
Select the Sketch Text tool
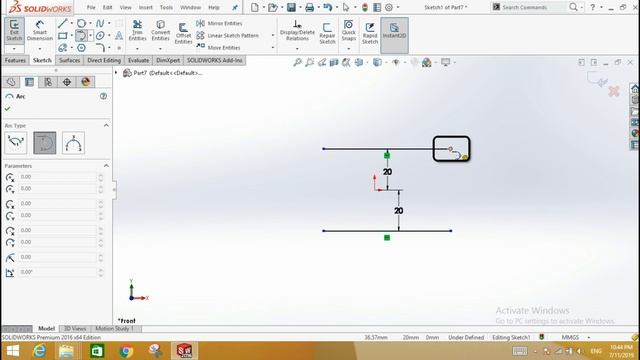click(x=119, y=36)
